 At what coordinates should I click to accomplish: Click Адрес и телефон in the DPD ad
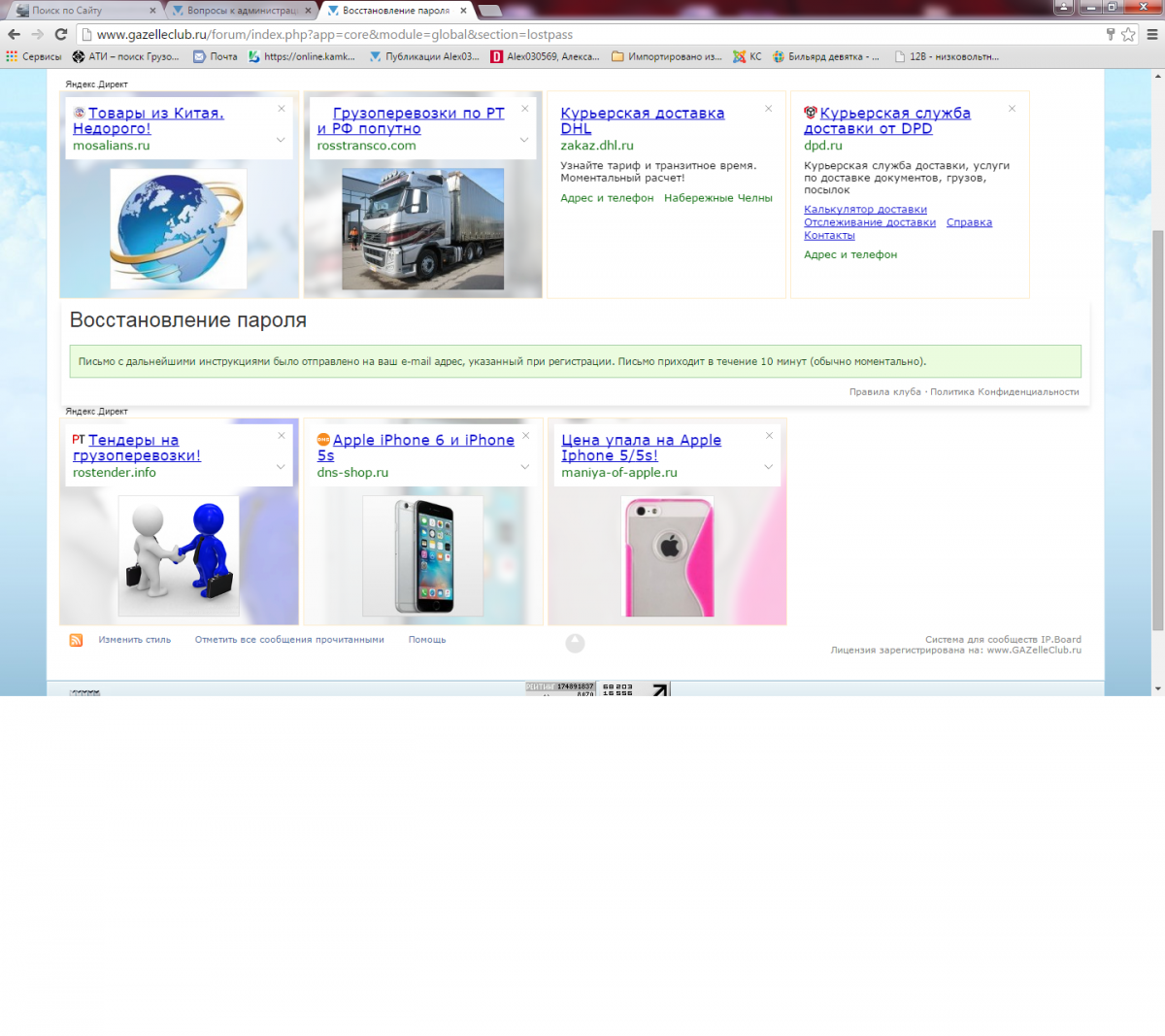850,254
